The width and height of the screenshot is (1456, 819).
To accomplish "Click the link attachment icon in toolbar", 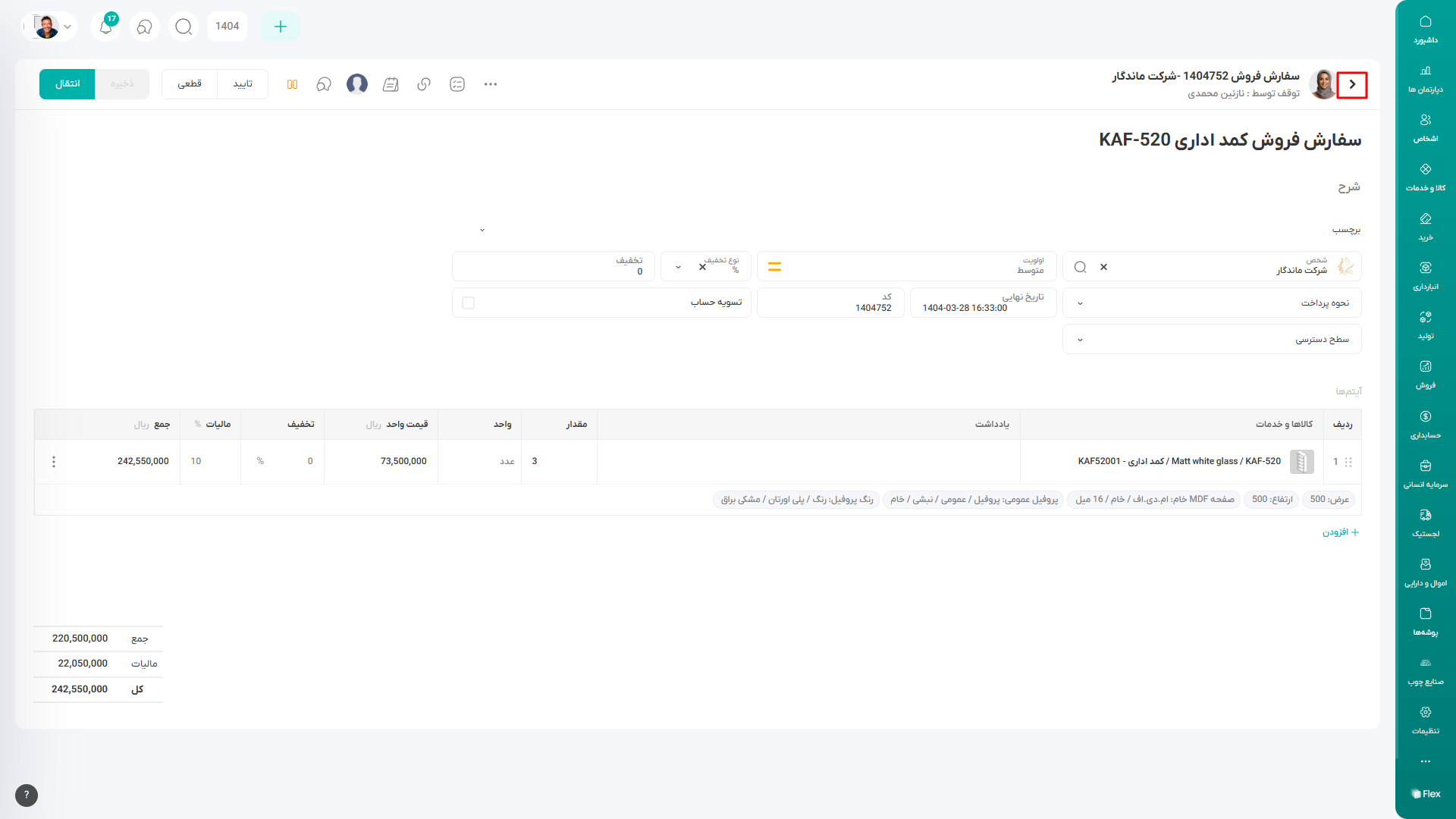I will (x=424, y=84).
